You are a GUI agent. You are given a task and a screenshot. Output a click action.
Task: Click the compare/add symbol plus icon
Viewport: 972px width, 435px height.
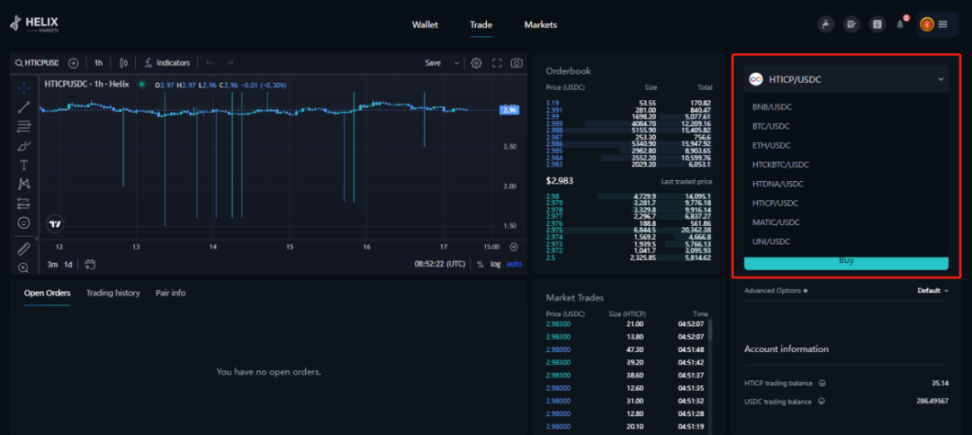(73, 63)
